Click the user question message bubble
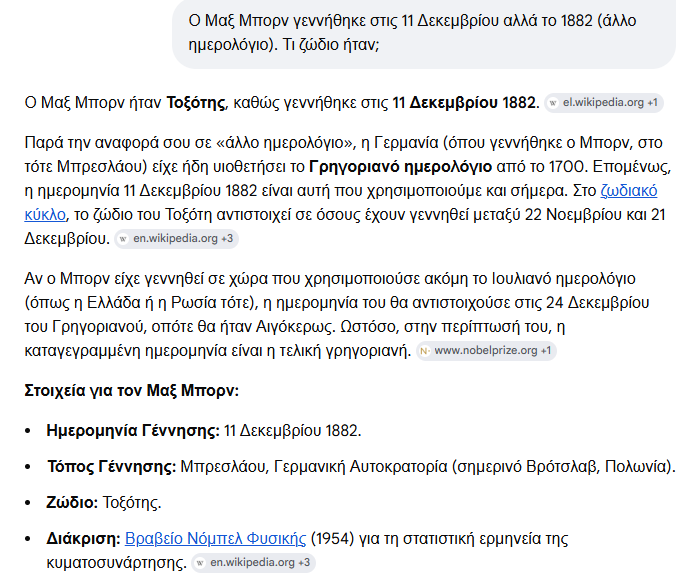Viewport: 679px width, 578px height. click(x=424, y=33)
